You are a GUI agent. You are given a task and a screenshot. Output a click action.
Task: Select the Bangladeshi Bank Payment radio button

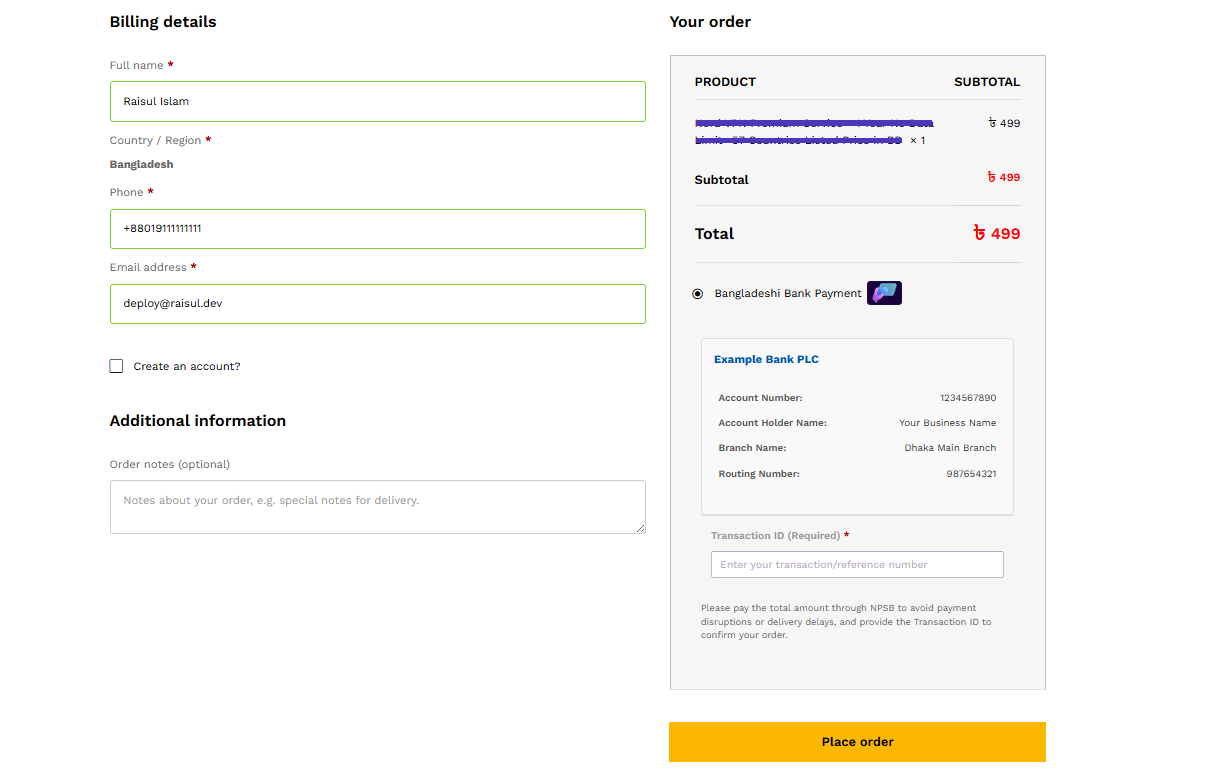pos(697,293)
